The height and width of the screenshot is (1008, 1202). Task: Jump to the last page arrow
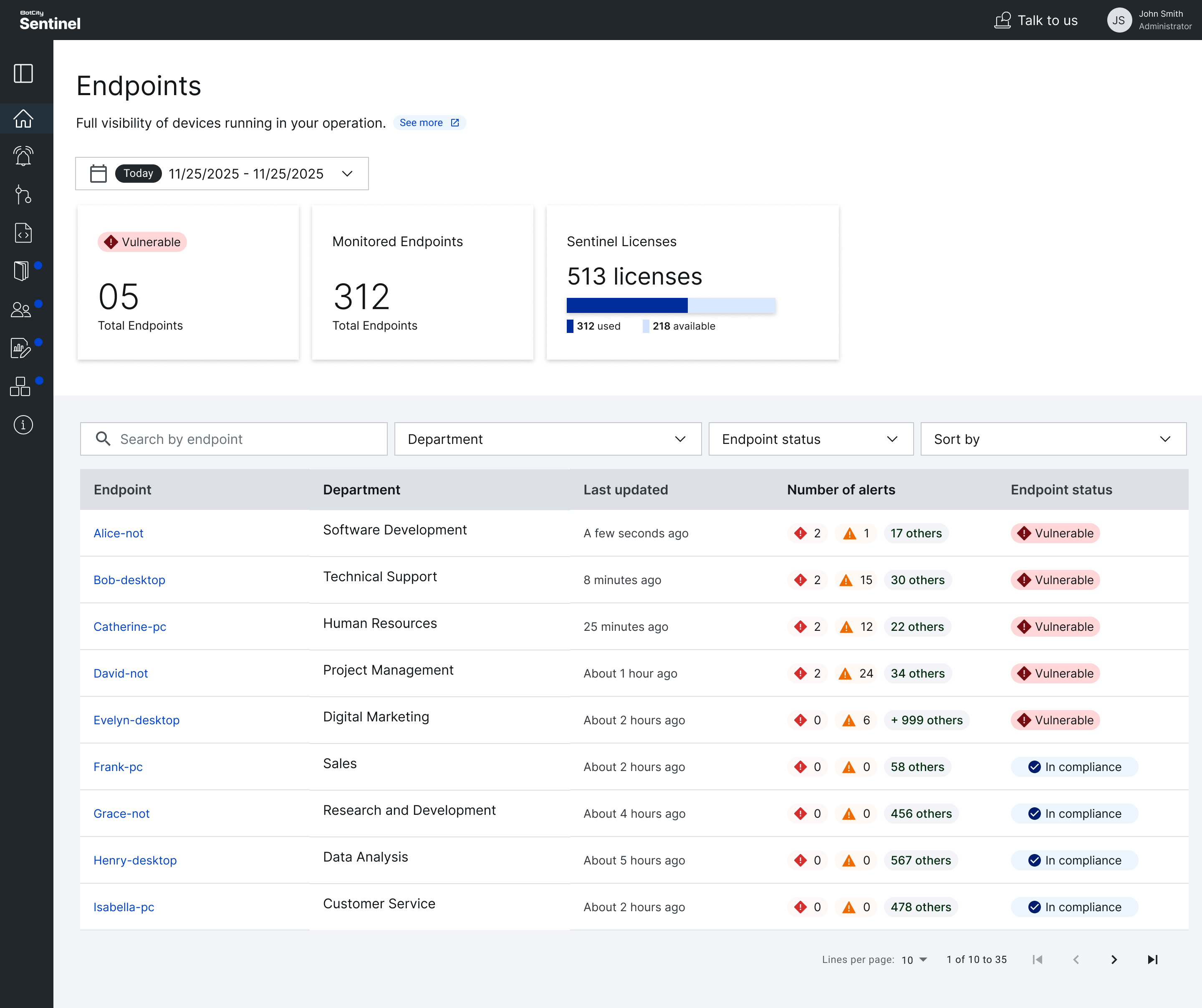coord(1152,959)
